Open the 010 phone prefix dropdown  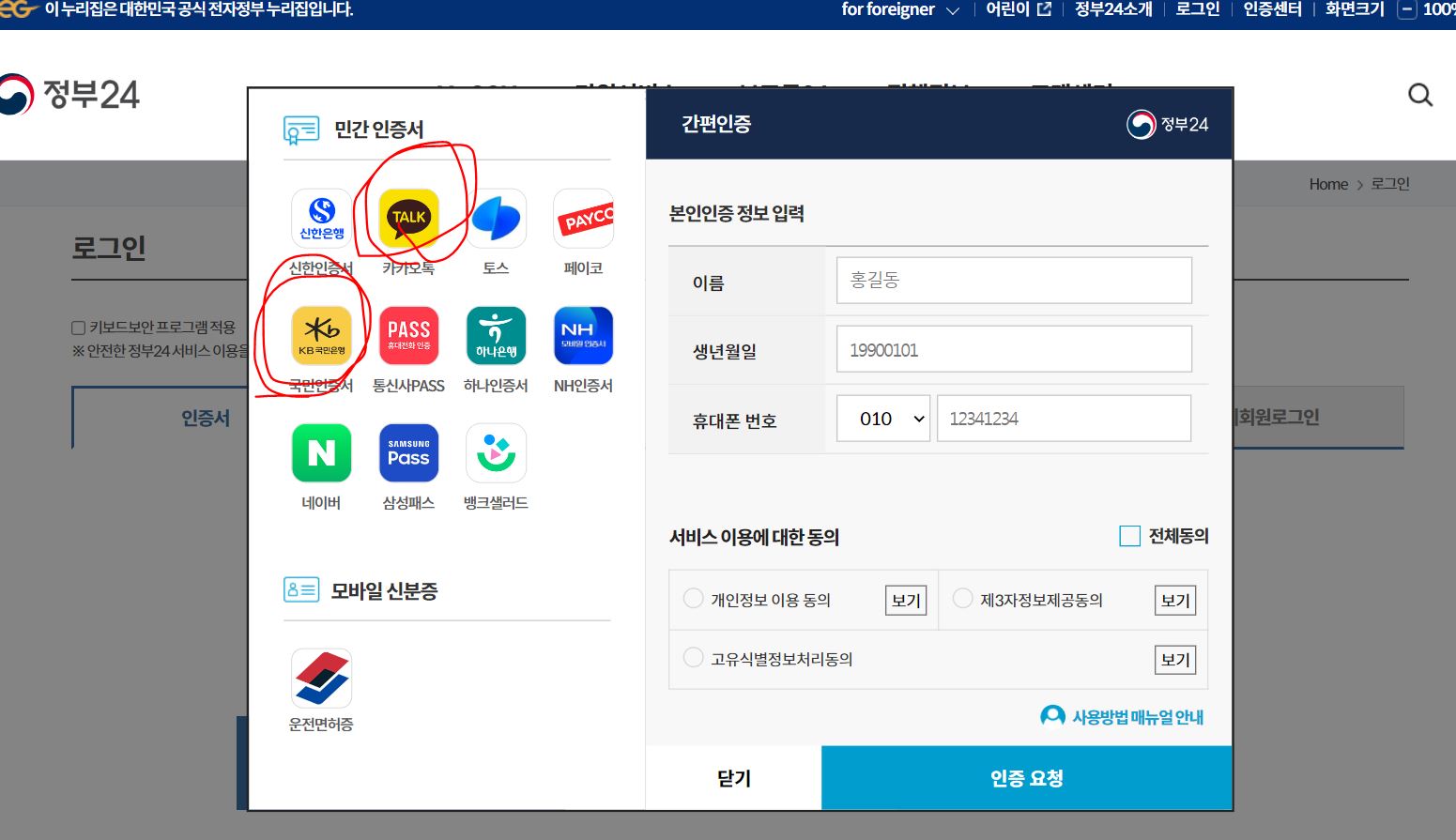(x=883, y=419)
